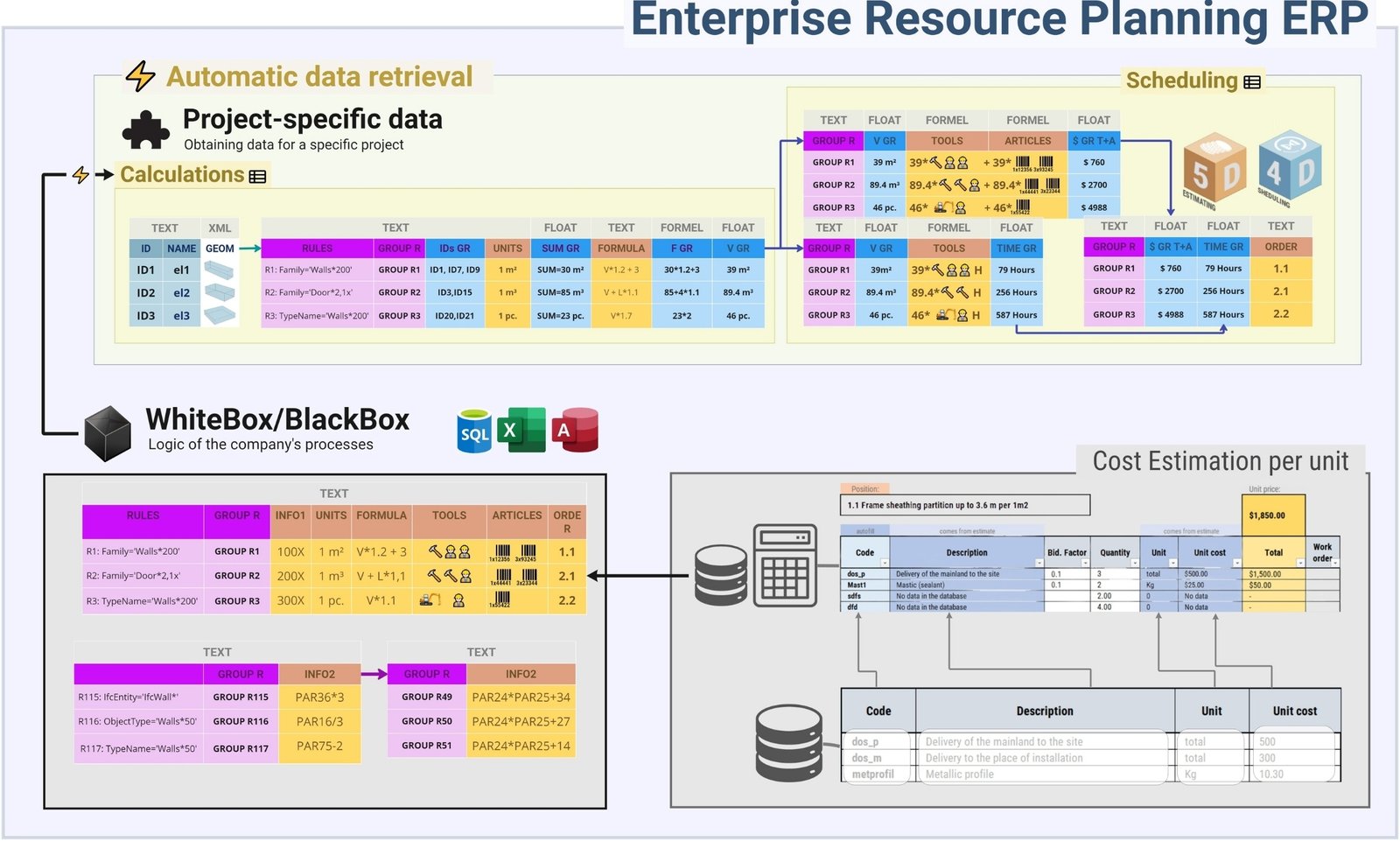This screenshot has height=841, width=1400.
Task: Click the lightning bolt near Automatic data retrieval
Action: [x=140, y=76]
